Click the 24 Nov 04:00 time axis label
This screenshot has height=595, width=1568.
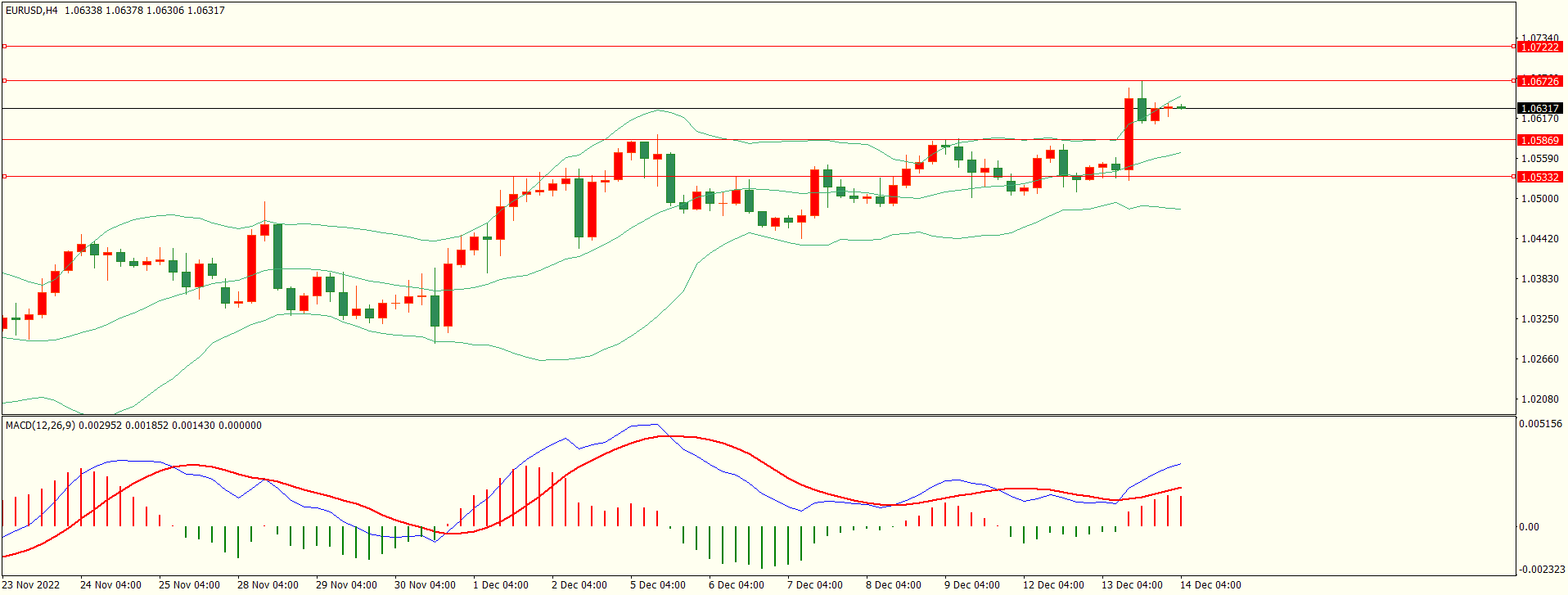[110, 585]
